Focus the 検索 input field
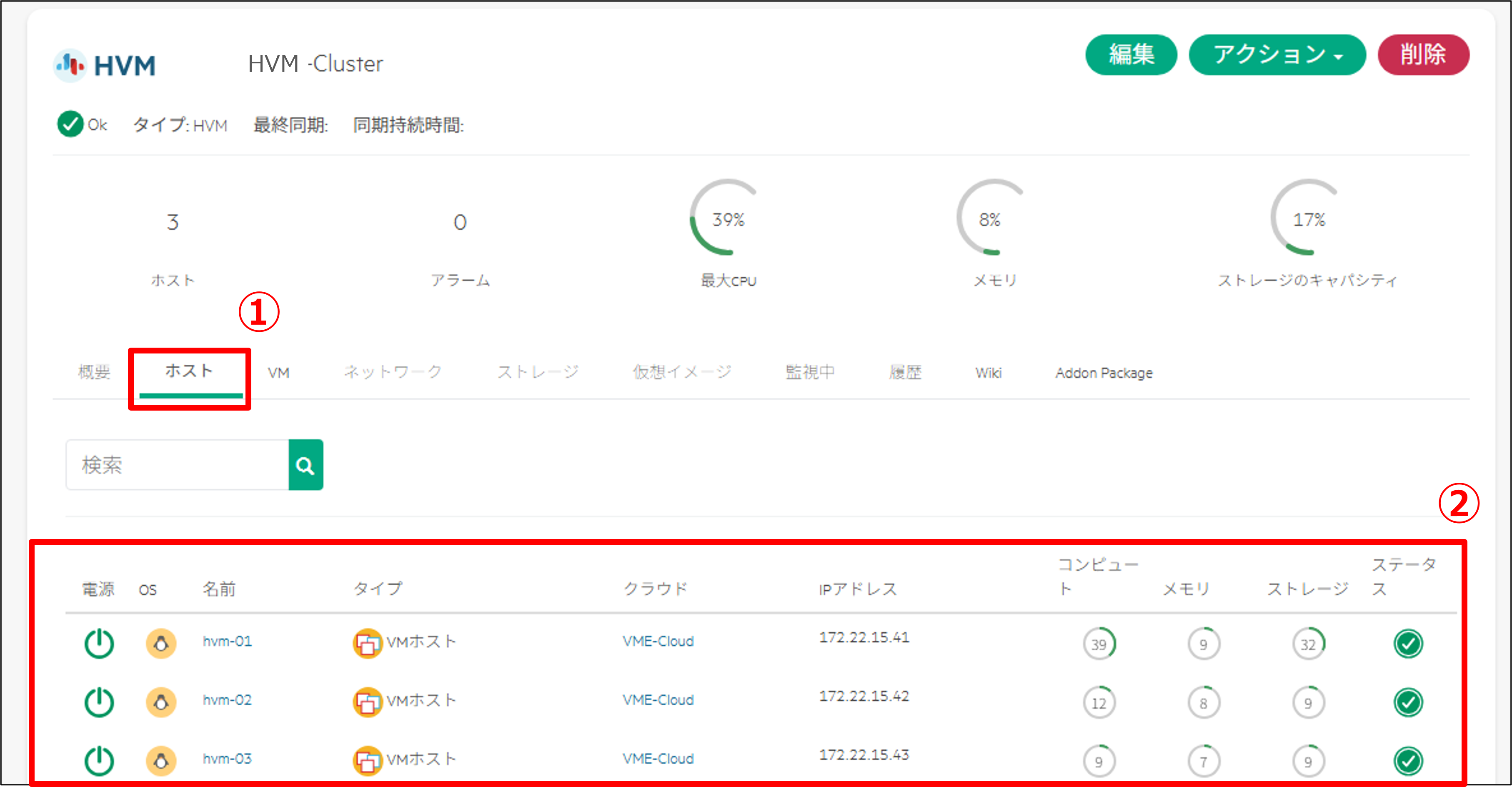 pyautogui.click(x=177, y=465)
